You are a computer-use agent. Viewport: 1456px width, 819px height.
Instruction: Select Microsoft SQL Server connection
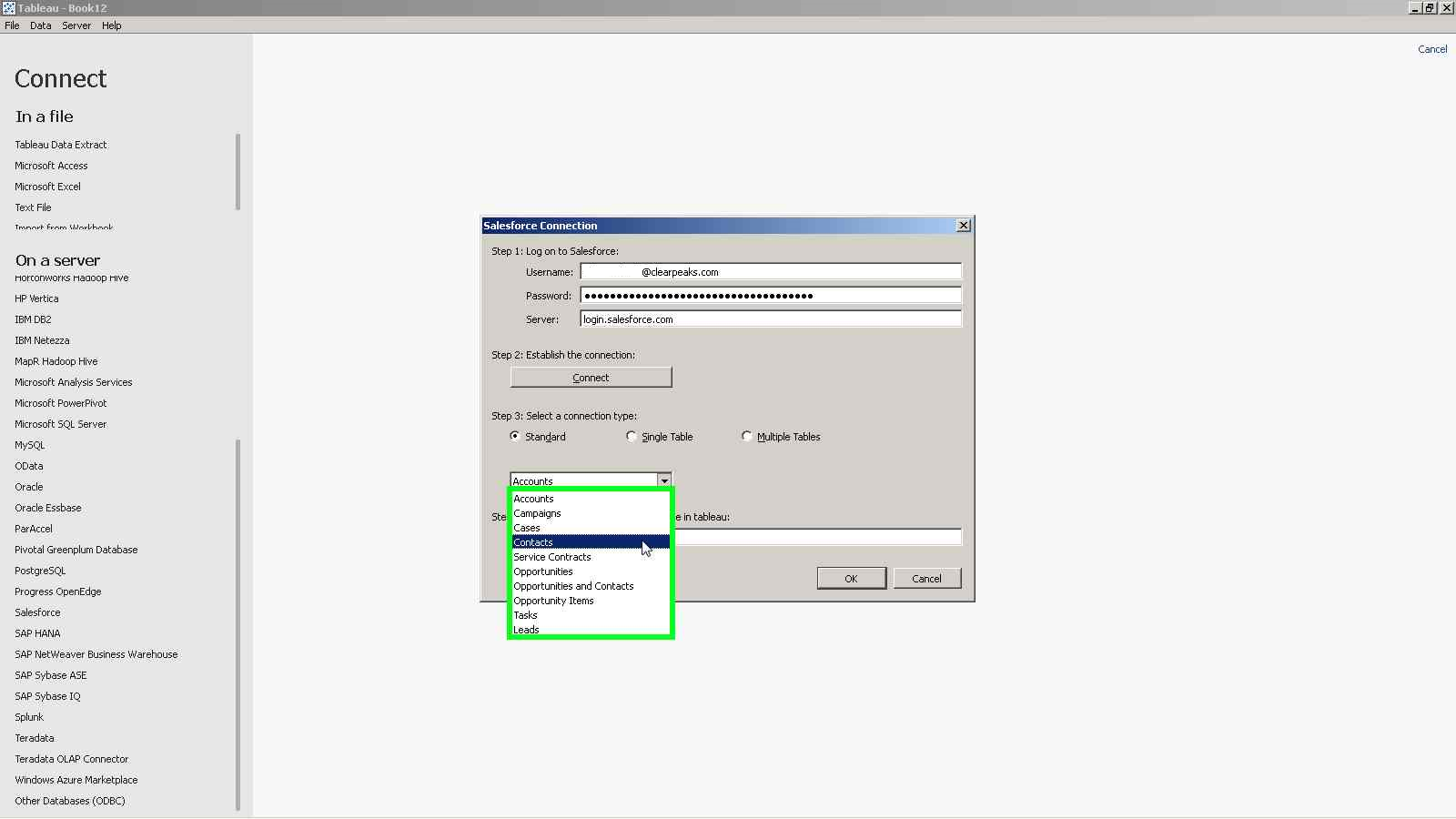(60, 424)
